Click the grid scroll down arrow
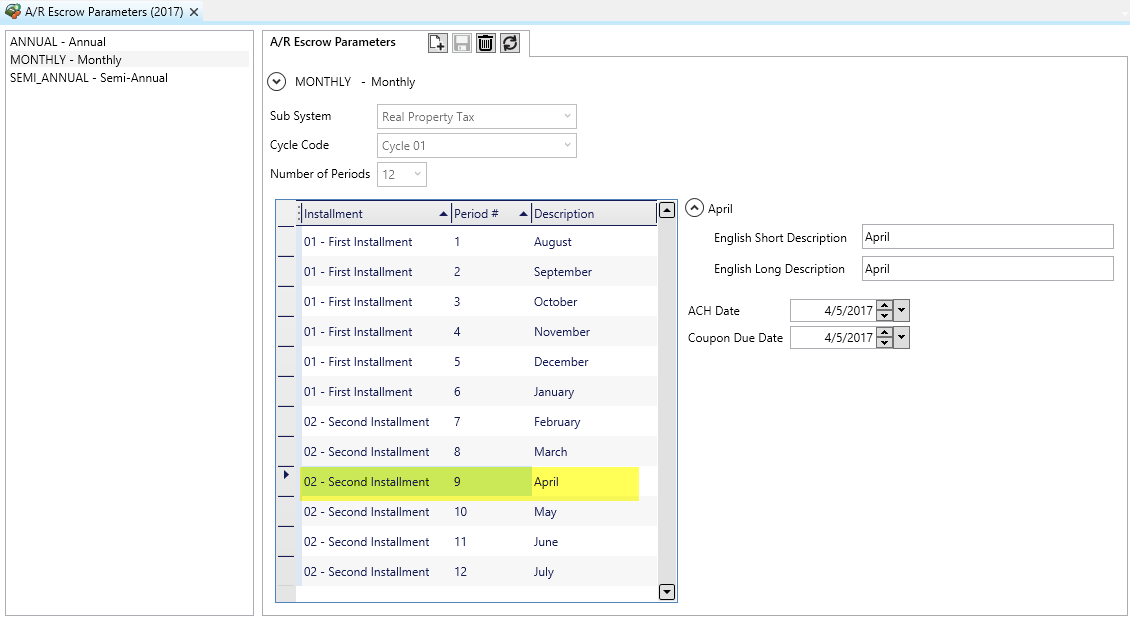Viewport: 1130px width, 621px height. (667, 592)
